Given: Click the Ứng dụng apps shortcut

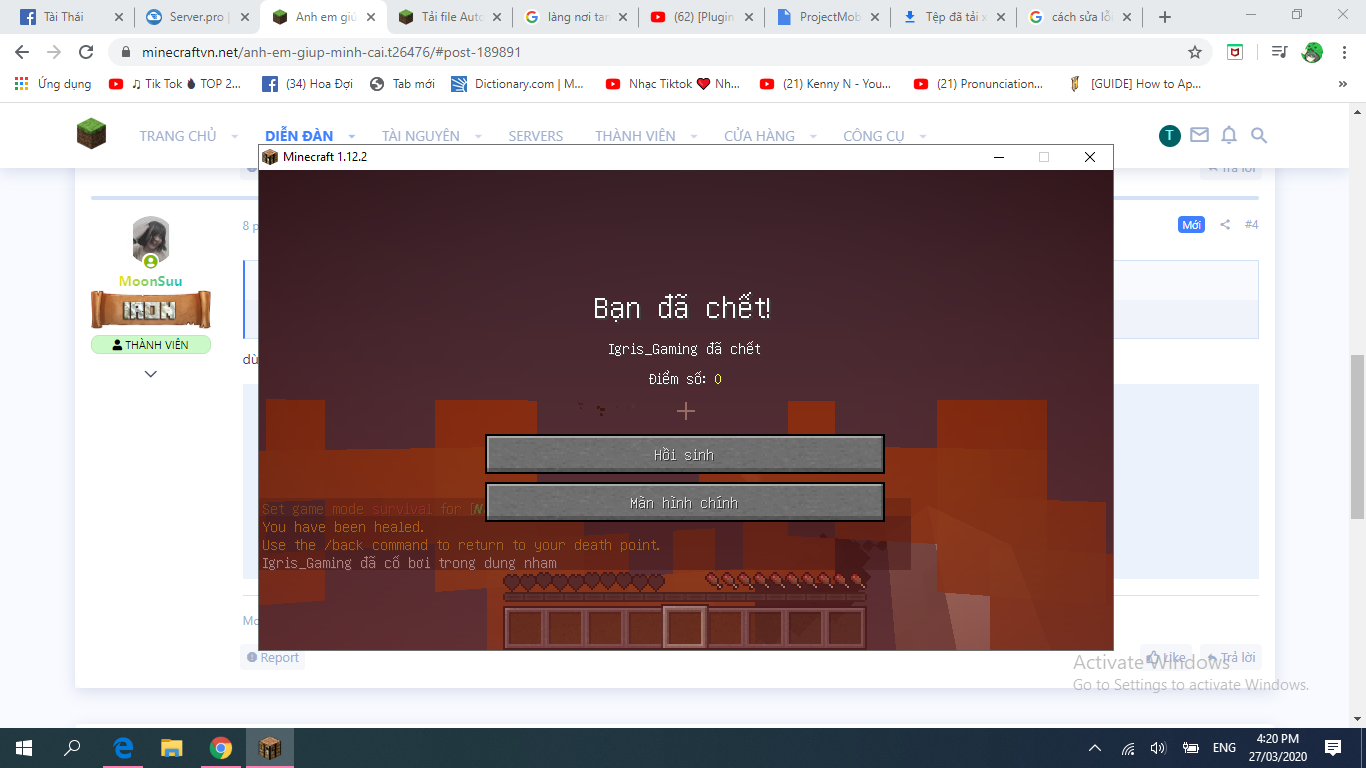Looking at the screenshot, I should 53,84.
